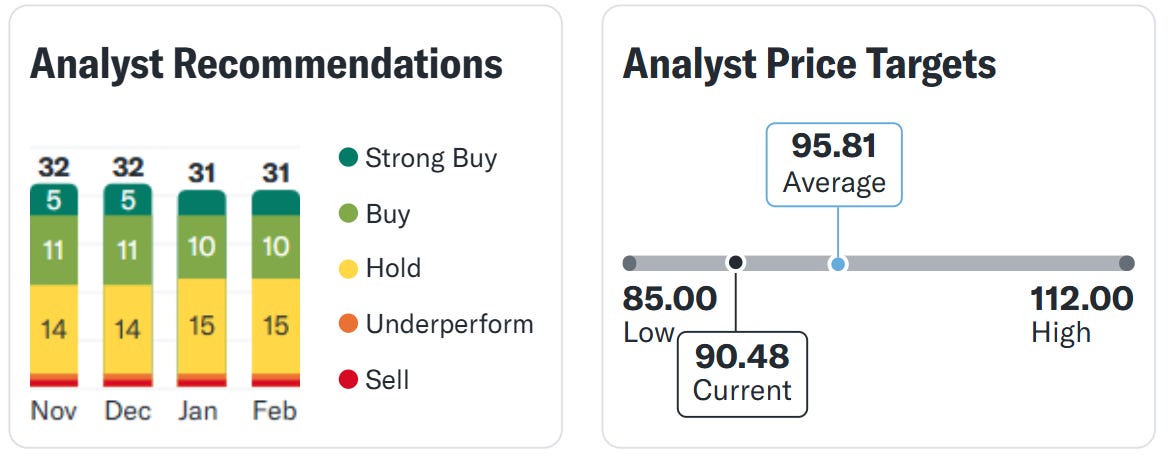Click the Analyst Price Targets heading
The image size is (1168, 457).
click(809, 65)
